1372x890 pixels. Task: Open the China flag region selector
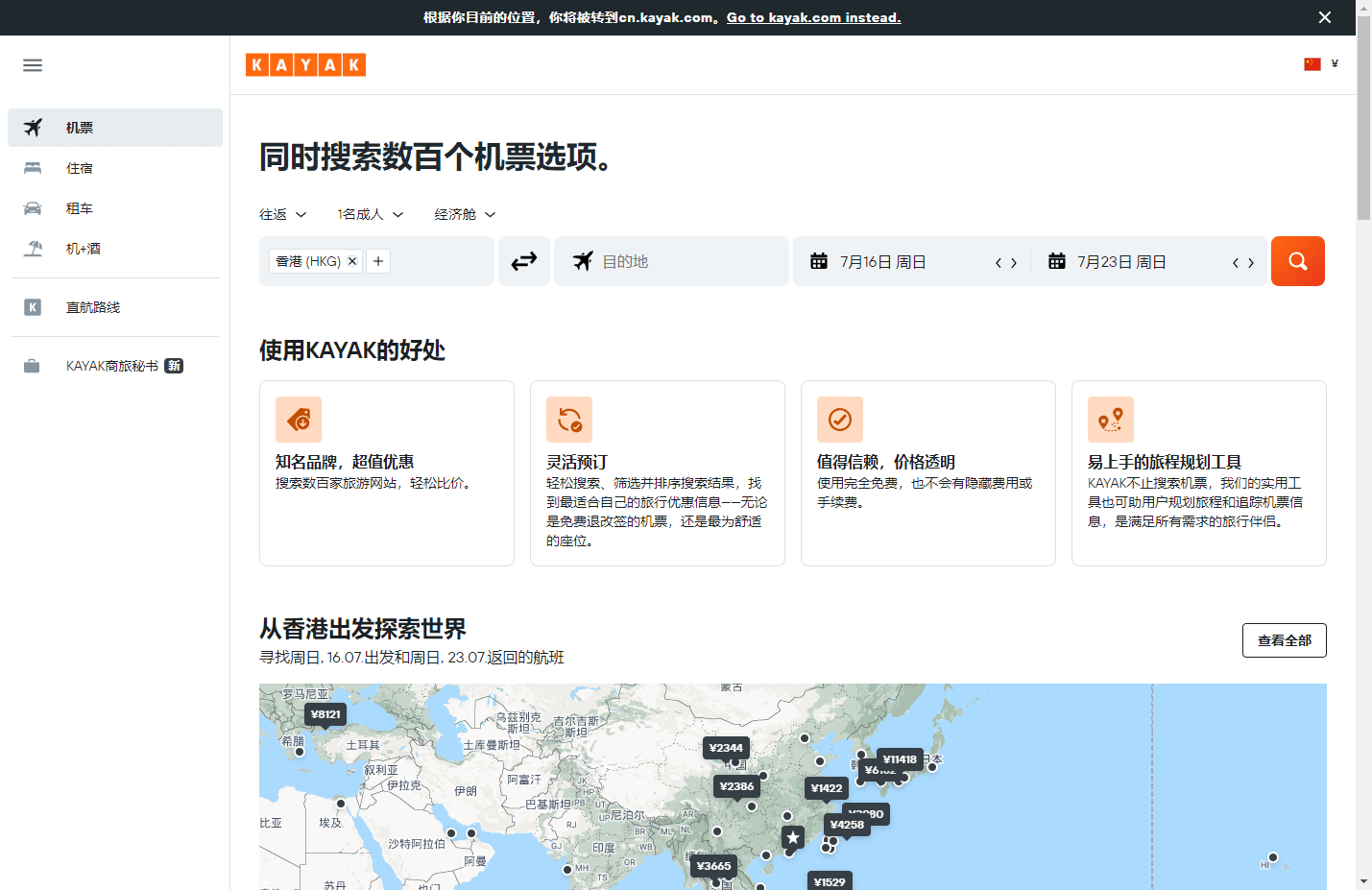(1312, 64)
